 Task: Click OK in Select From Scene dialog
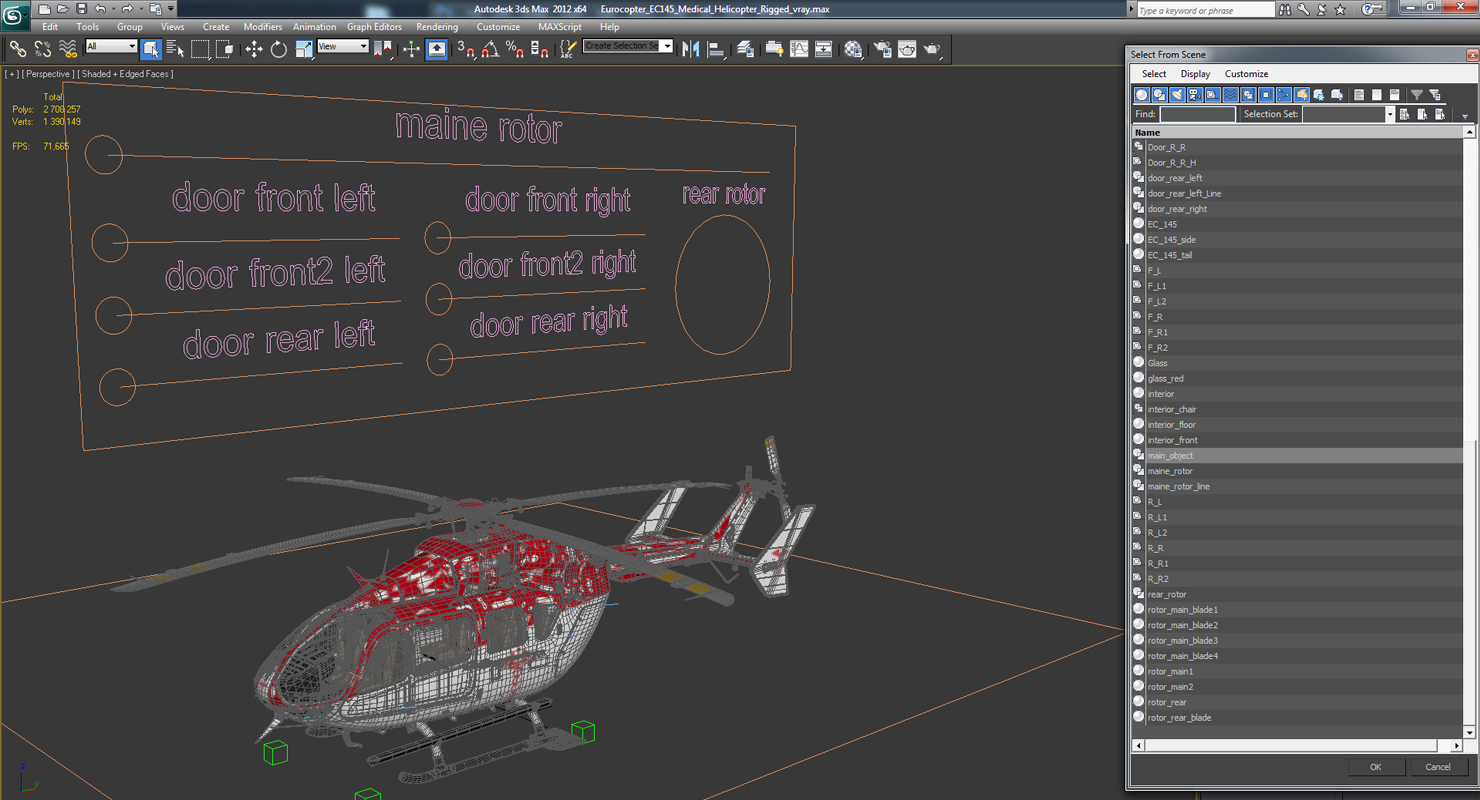[x=1375, y=767]
